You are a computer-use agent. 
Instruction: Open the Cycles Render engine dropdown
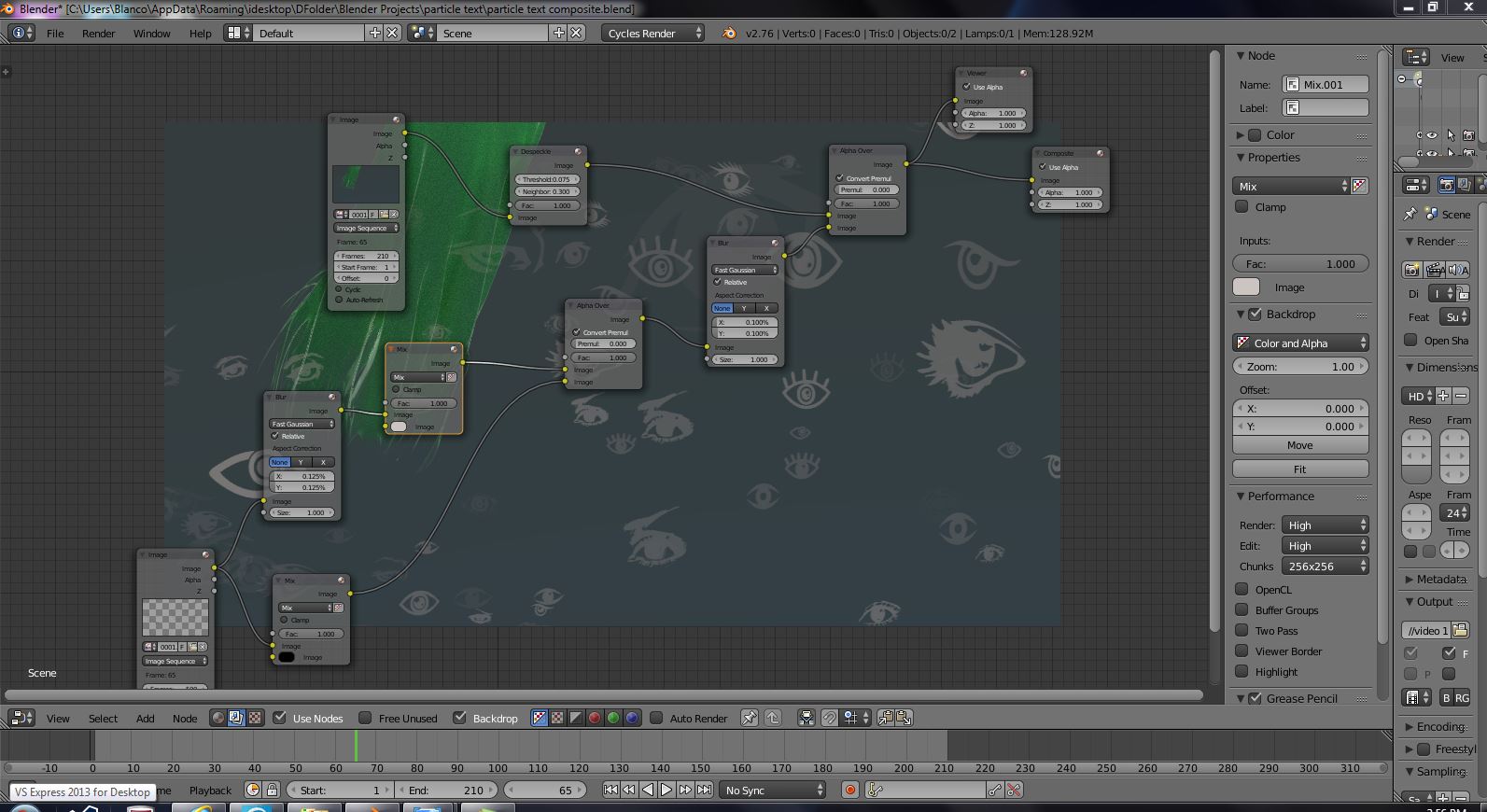[653, 33]
